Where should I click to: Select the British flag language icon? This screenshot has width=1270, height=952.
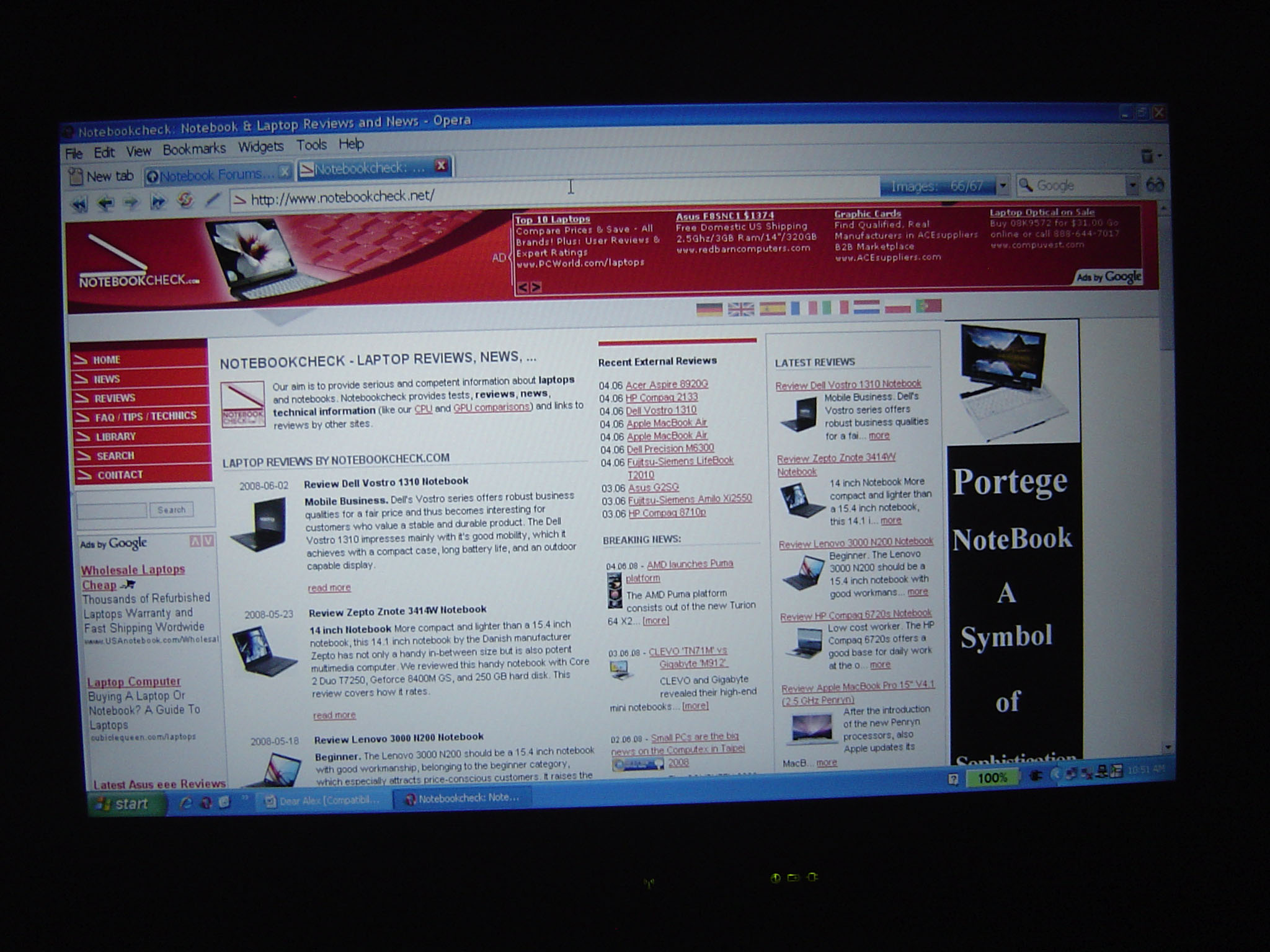click(740, 309)
